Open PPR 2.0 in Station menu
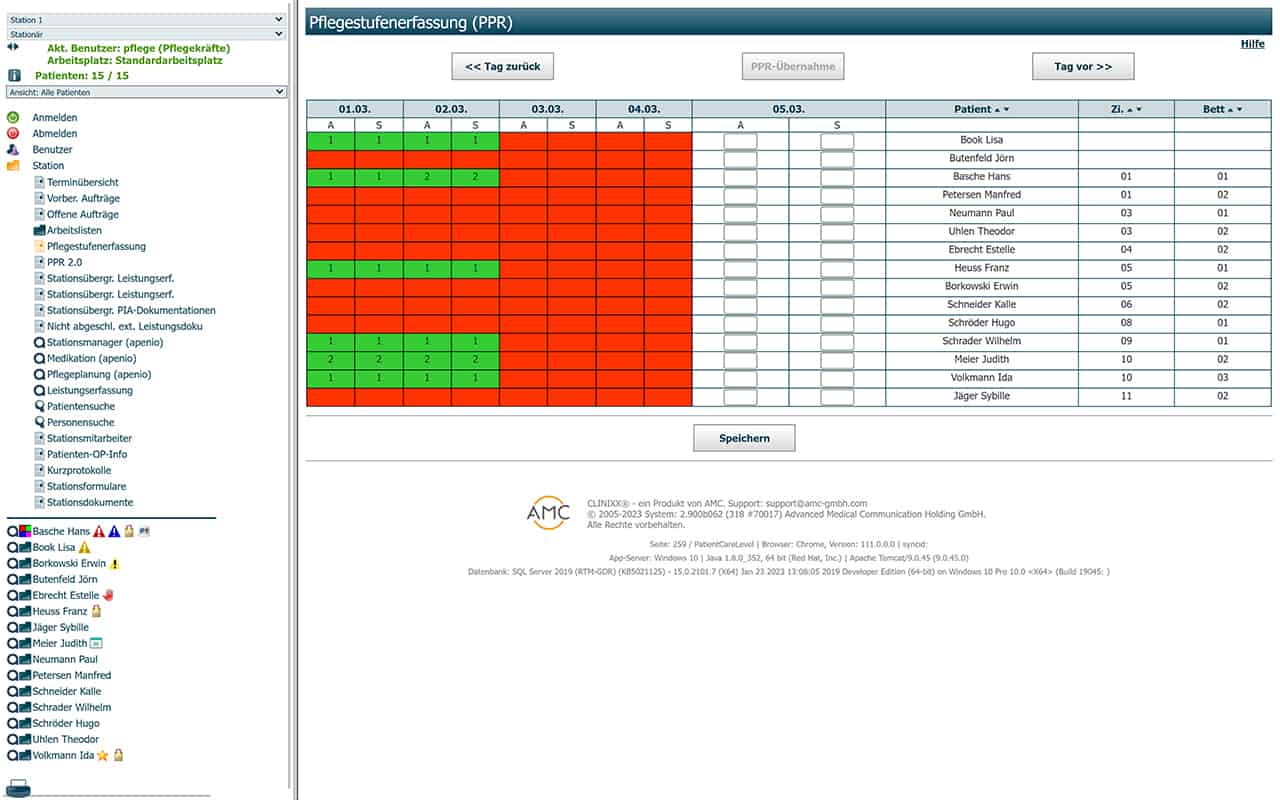This screenshot has height=800, width=1280. tap(64, 262)
